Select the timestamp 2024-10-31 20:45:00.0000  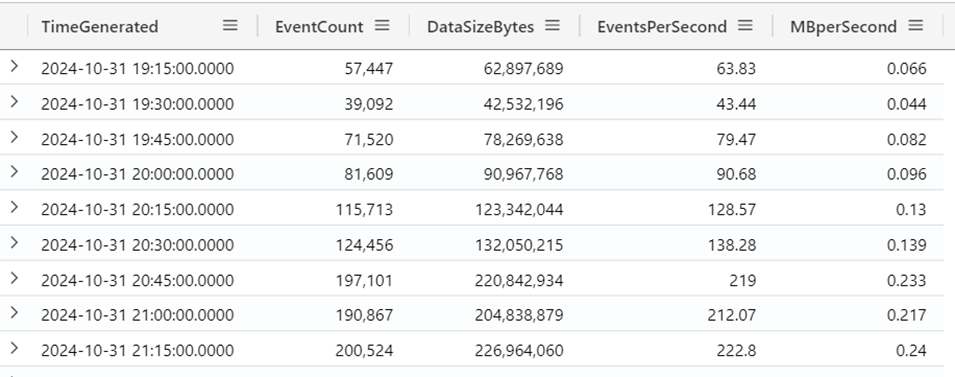(x=138, y=280)
